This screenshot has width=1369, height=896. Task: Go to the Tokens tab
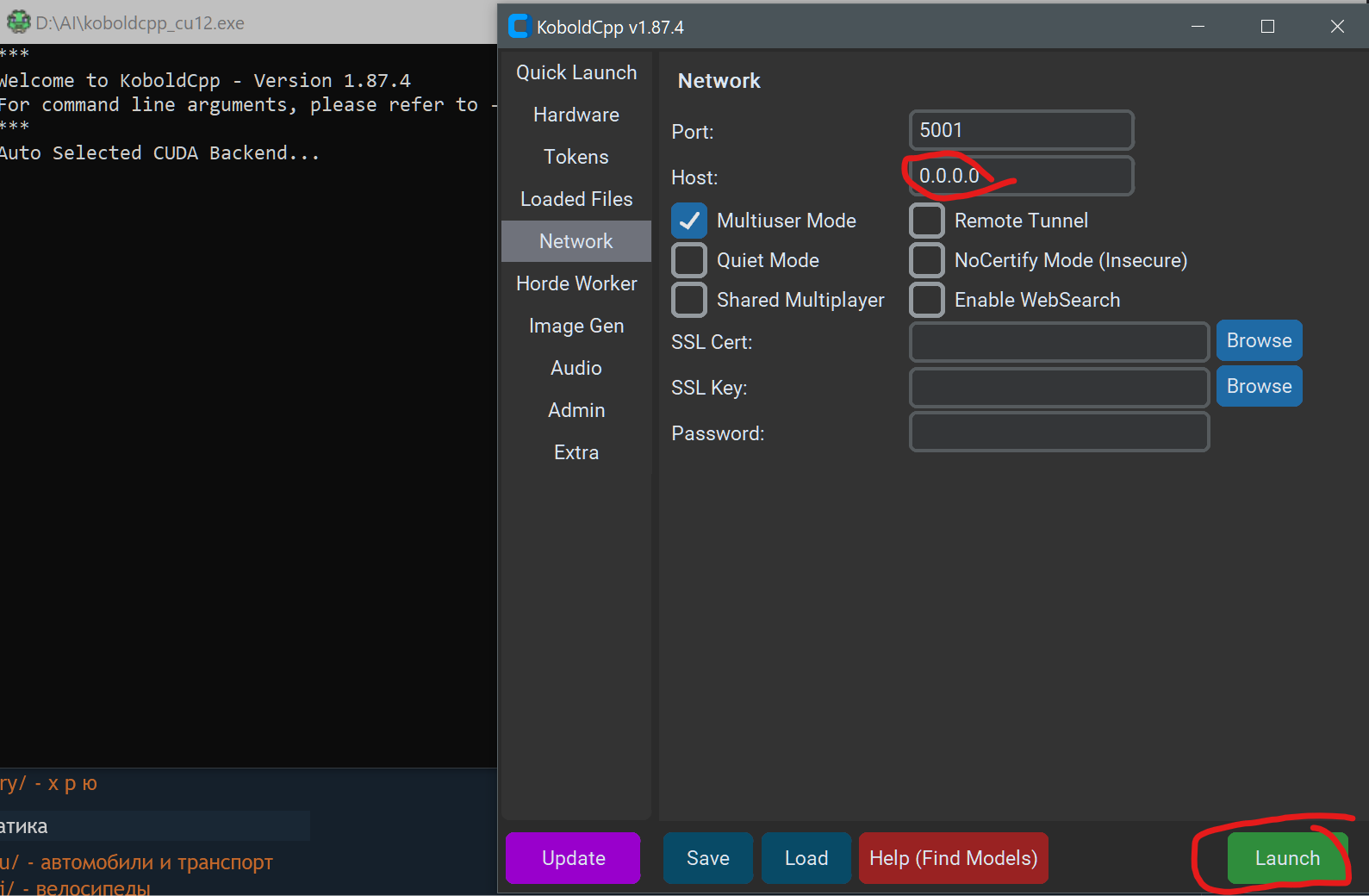pyautogui.click(x=576, y=157)
